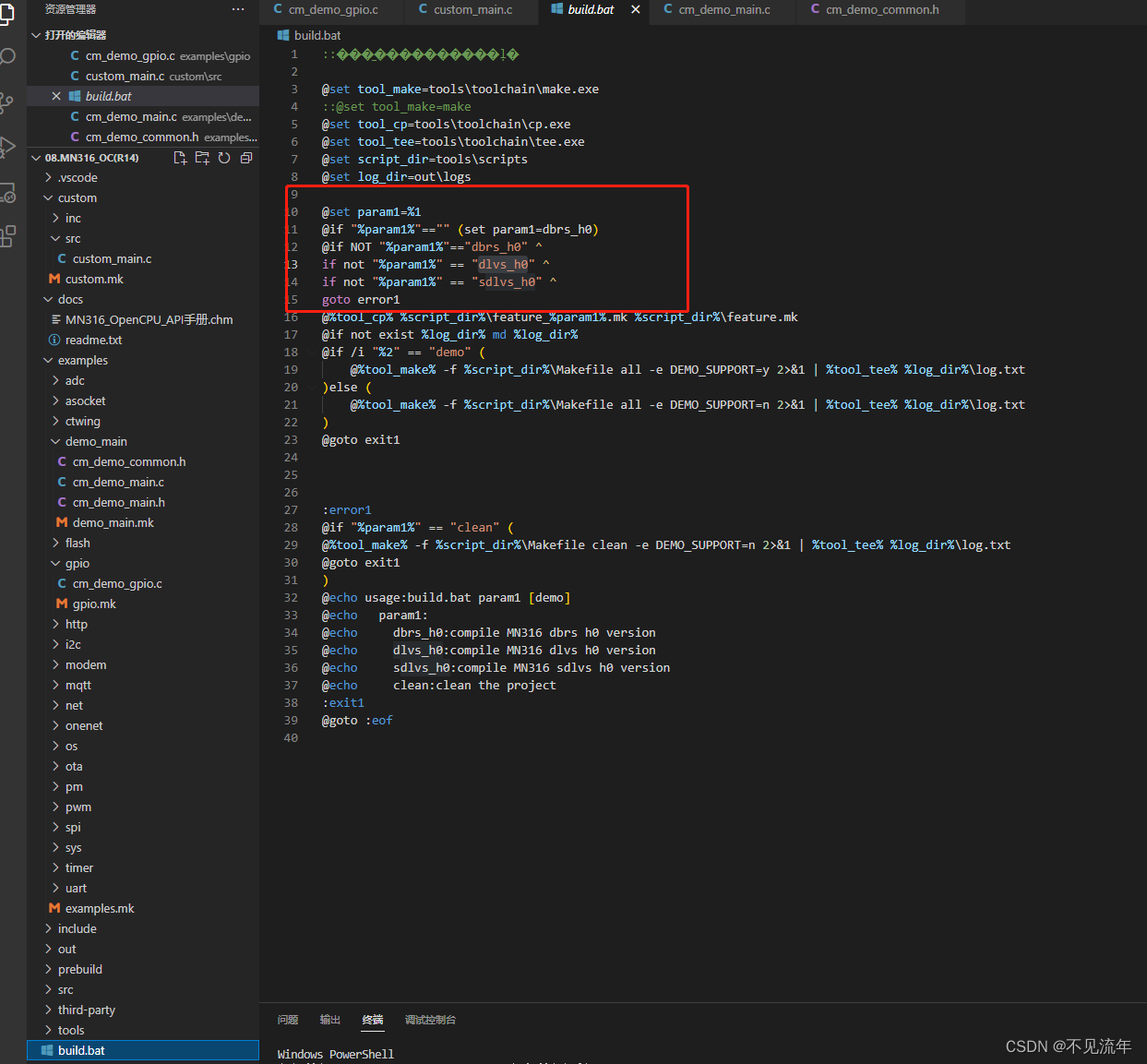Screen dimensions: 1147x1064
Task: Open the 问题 panel tab
Action: 288,1020
